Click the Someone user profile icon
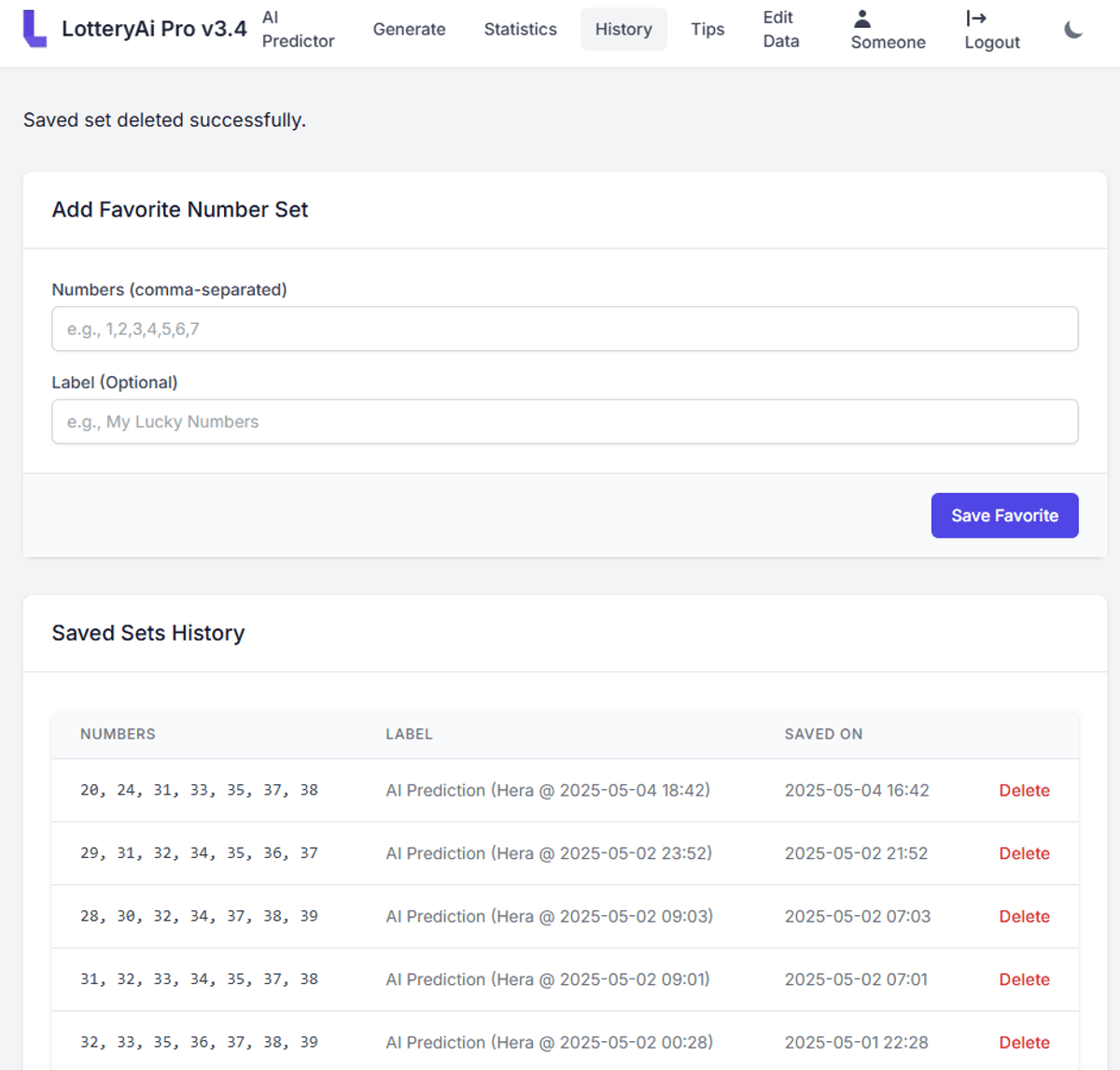Image resolution: width=1120 pixels, height=1070 pixels. (x=862, y=18)
